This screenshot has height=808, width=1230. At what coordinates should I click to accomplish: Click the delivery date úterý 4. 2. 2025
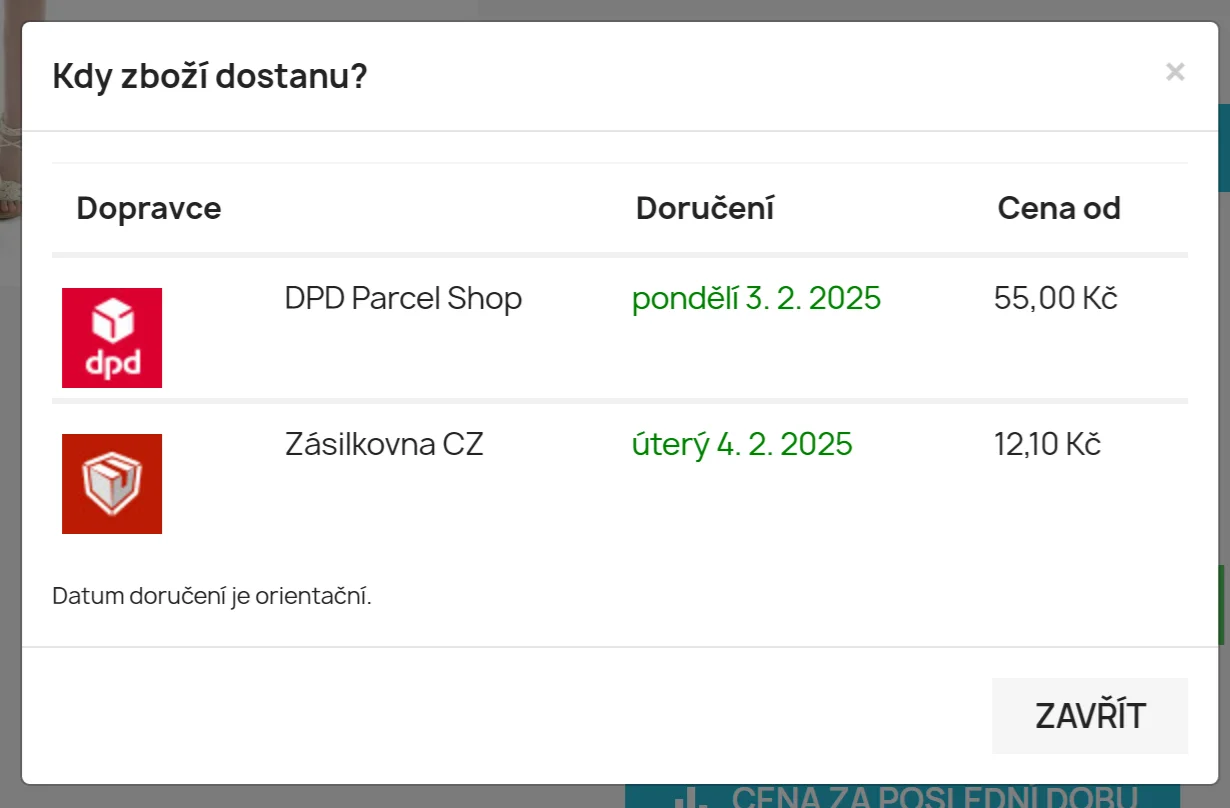(742, 444)
